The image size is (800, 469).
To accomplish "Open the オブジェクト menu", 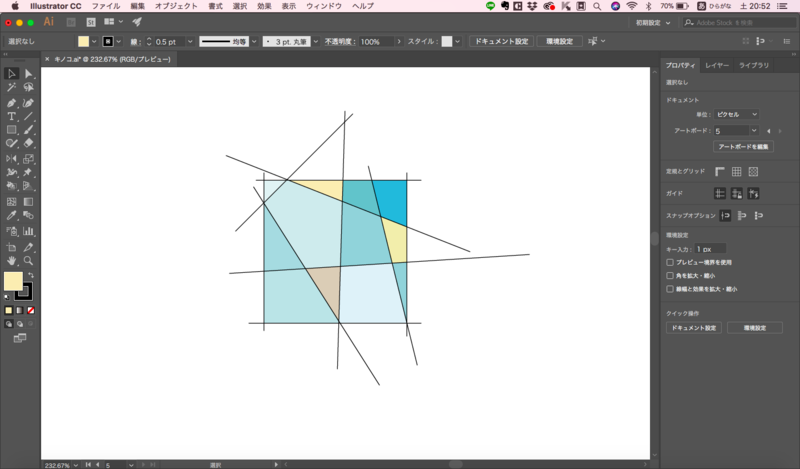I will [x=176, y=6].
